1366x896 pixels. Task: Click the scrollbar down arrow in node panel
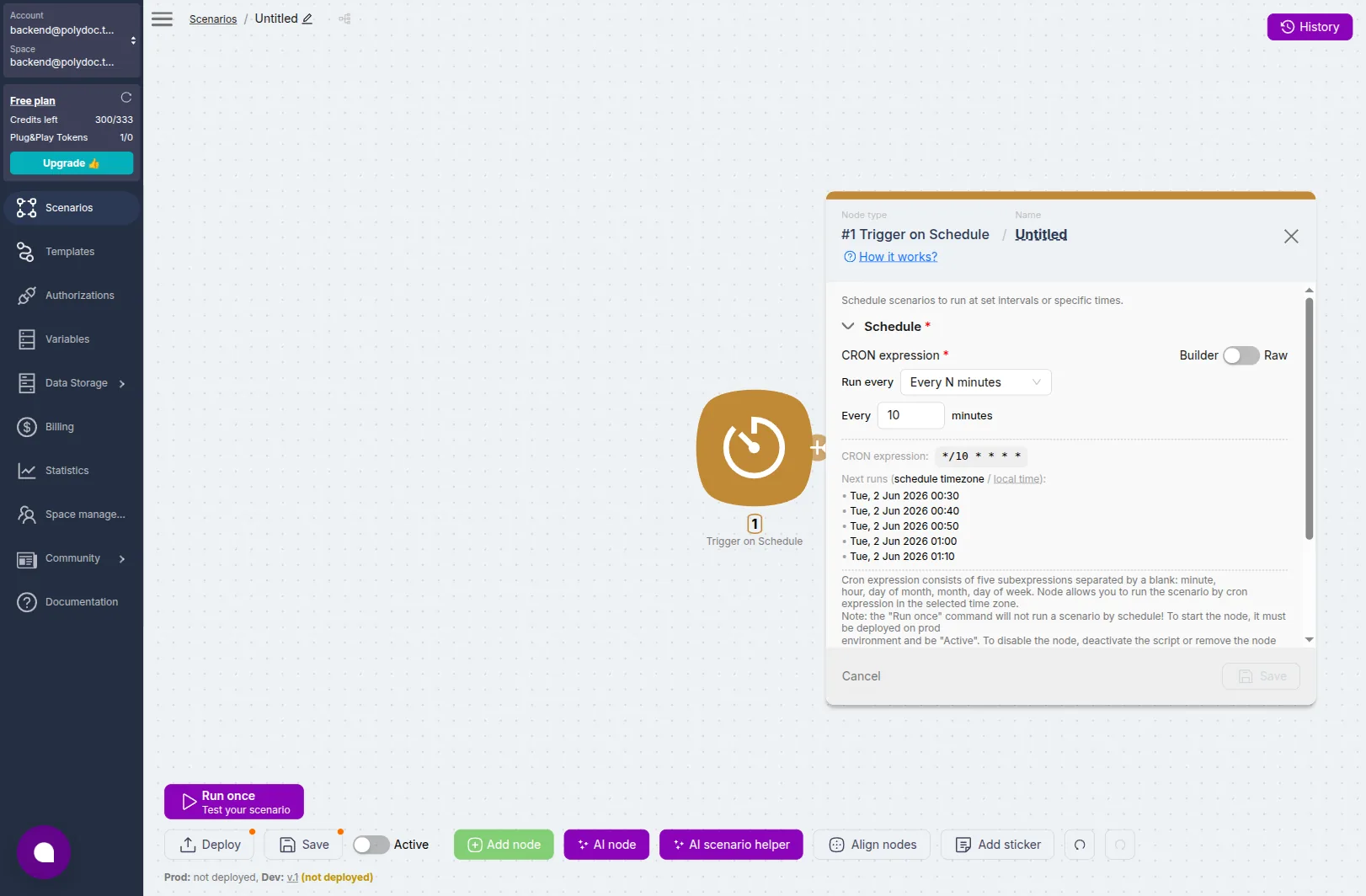tap(1309, 640)
